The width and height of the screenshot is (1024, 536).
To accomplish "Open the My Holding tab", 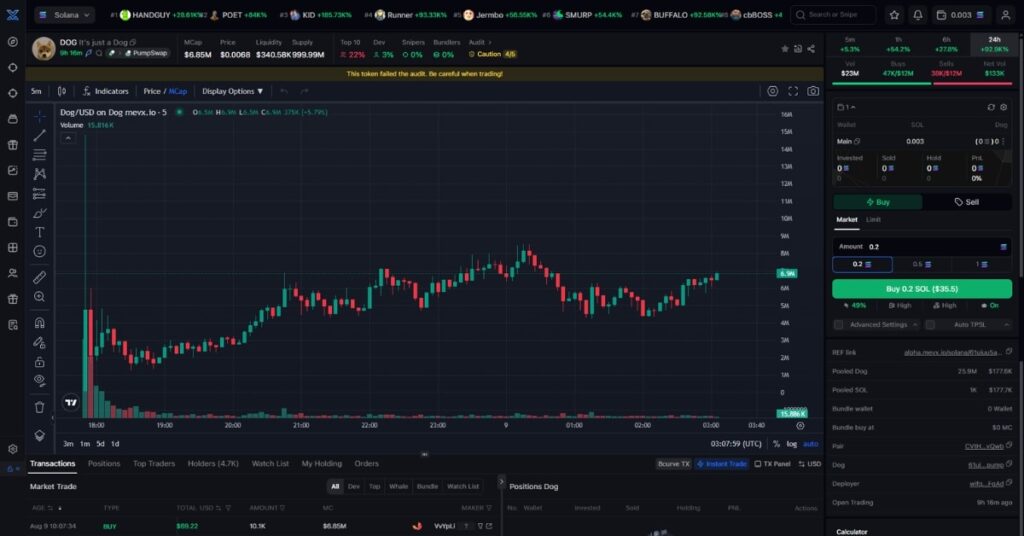I will (321, 464).
